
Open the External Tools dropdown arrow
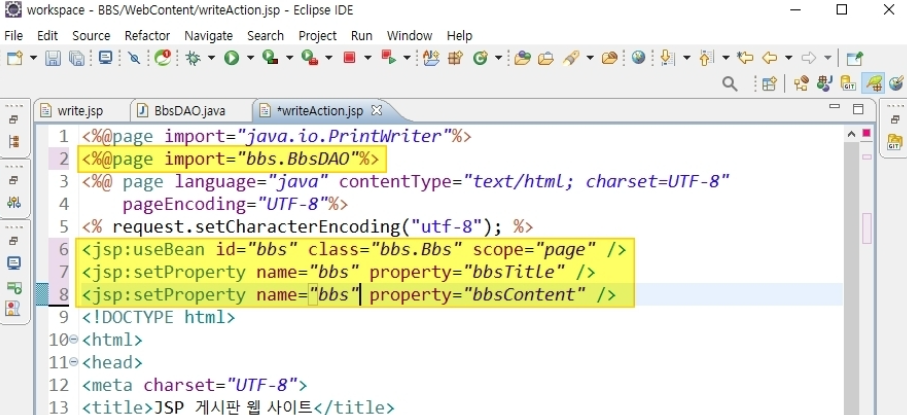pos(329,58)
